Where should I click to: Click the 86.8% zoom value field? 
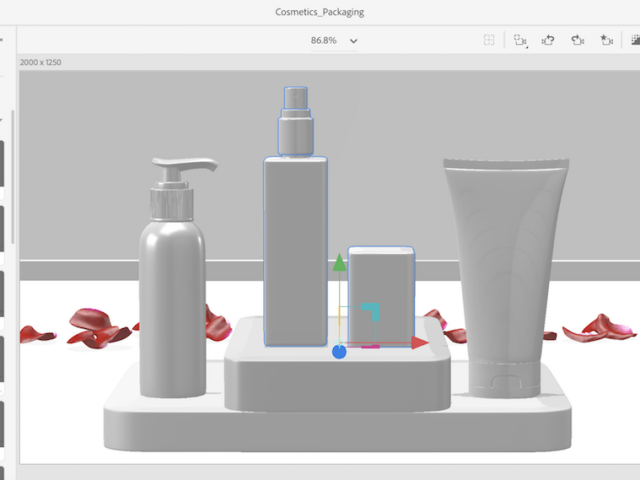point(323,41)
